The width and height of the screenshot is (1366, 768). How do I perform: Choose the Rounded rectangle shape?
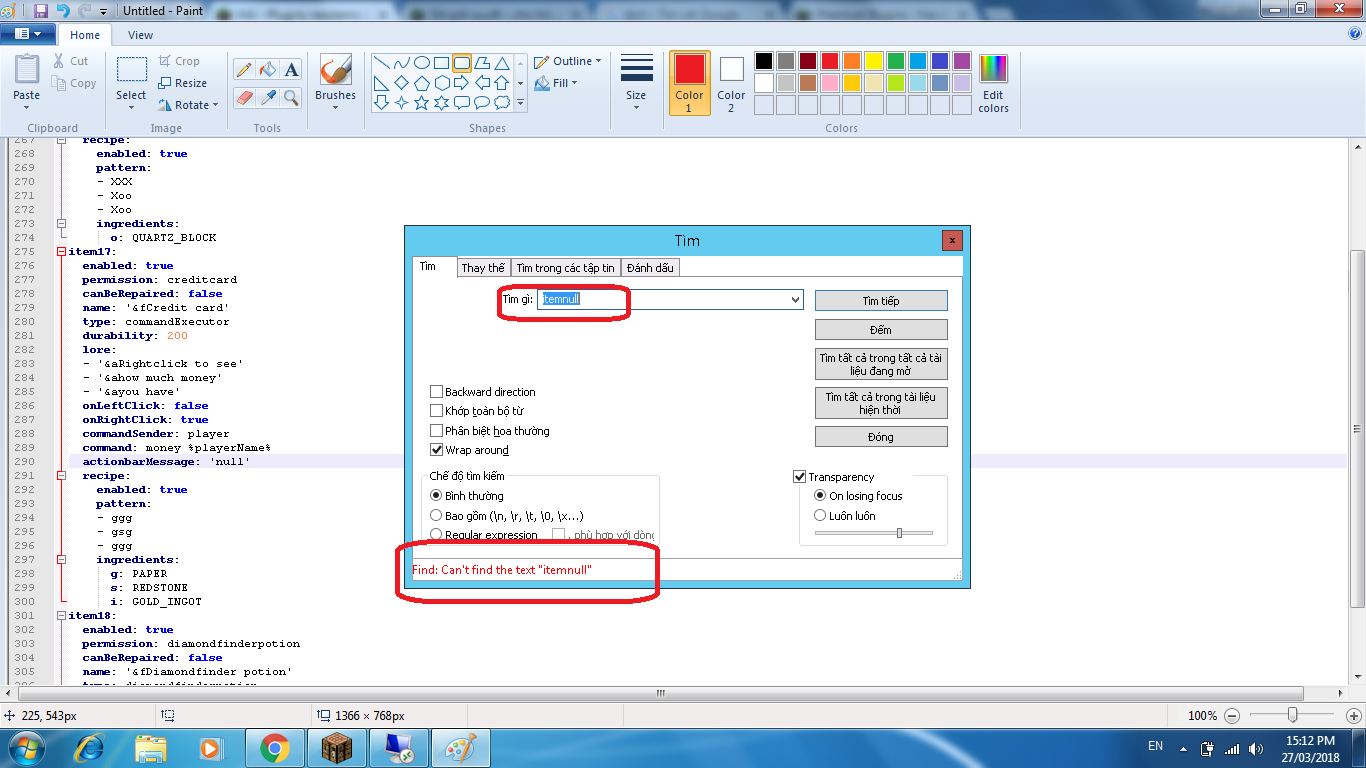coord(462,63)
